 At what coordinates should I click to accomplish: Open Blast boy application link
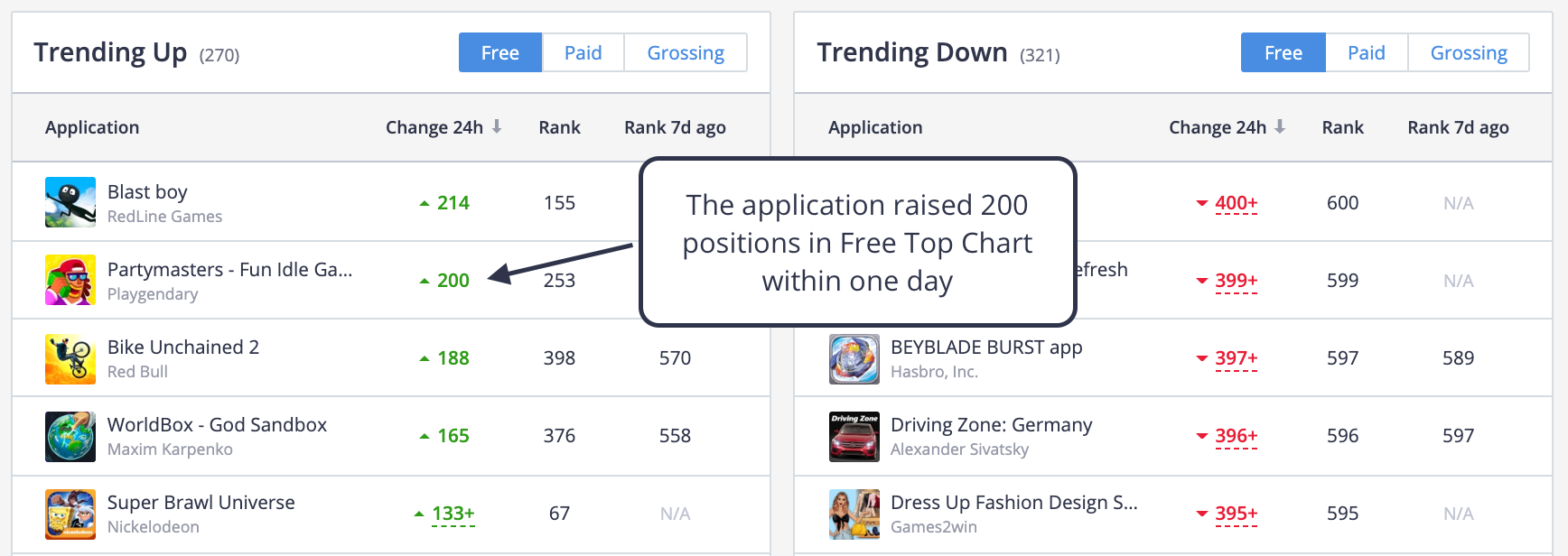pyautogui.click(x=147, y=191)
